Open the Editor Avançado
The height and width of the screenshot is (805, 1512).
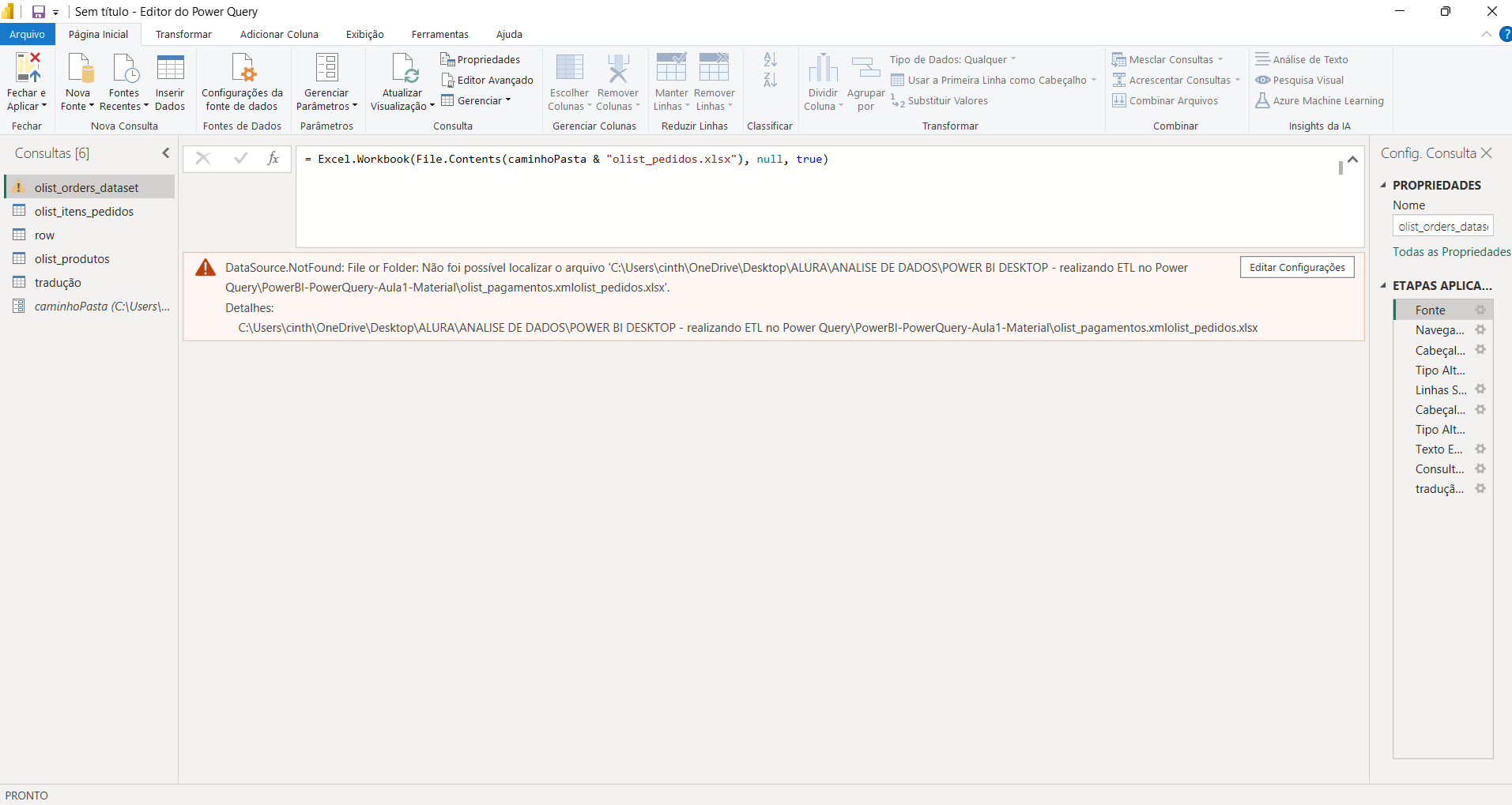click(487, 80)
